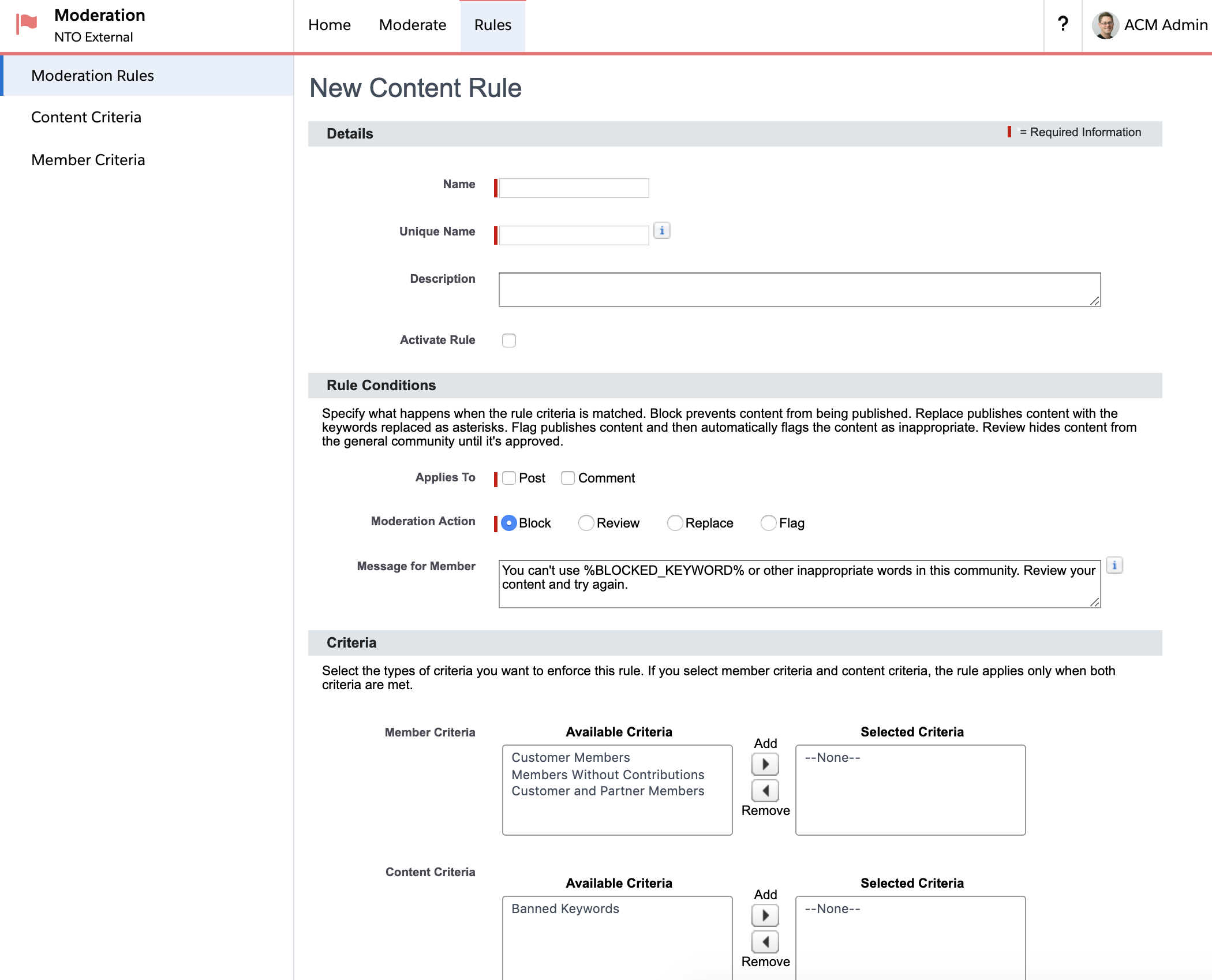The width and height of the screenshot is (1212, 980).
Task: Click the rule Name input field
Action: (x=574, y=188)
